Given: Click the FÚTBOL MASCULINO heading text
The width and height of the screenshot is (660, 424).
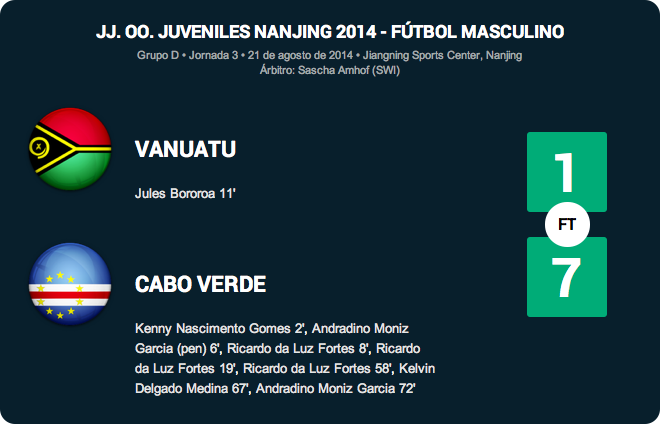Looking at the screenshot, I should coord(478,32).
